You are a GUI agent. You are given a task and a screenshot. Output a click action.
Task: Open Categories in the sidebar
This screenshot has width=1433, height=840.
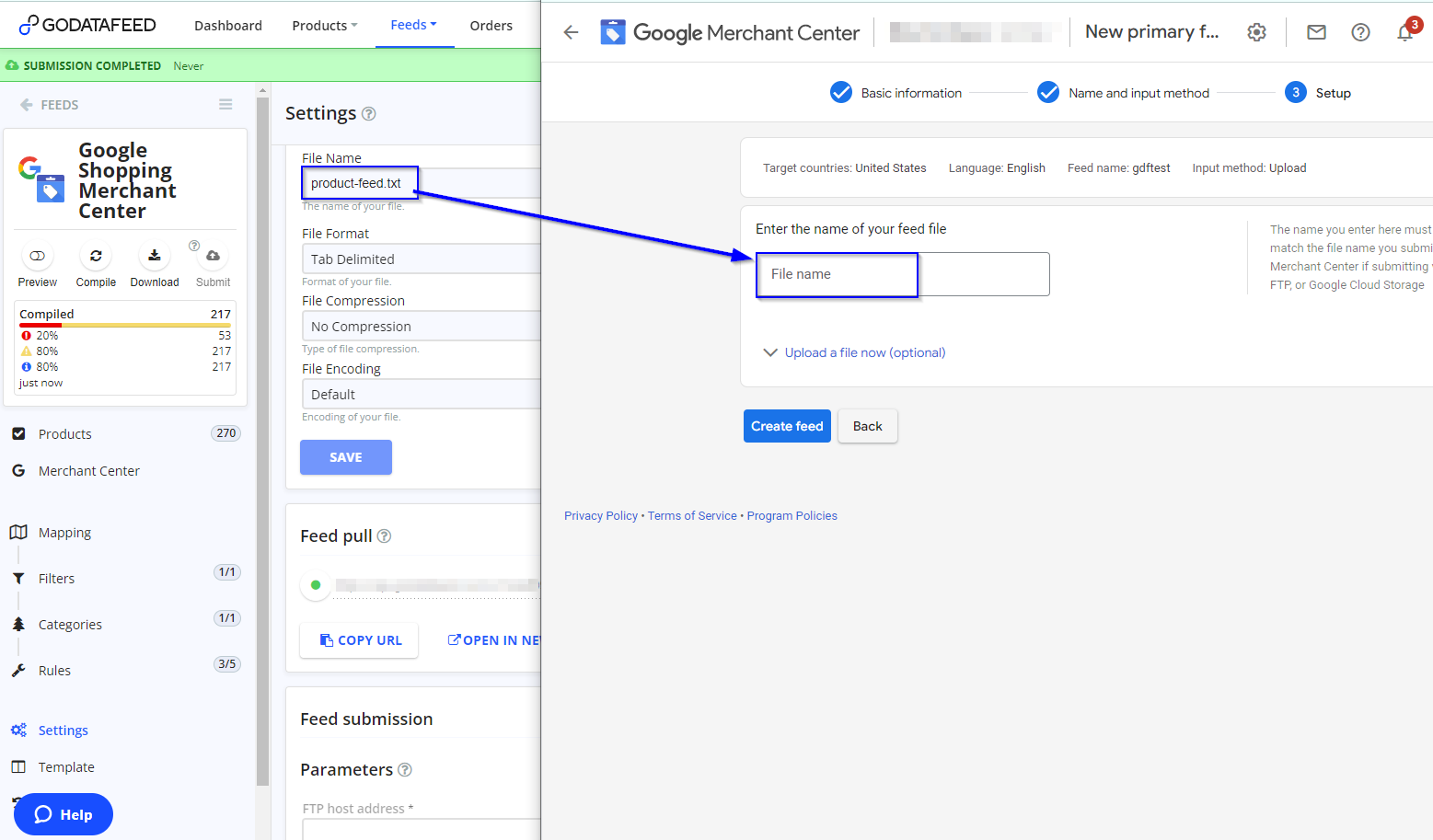point(70,625)
